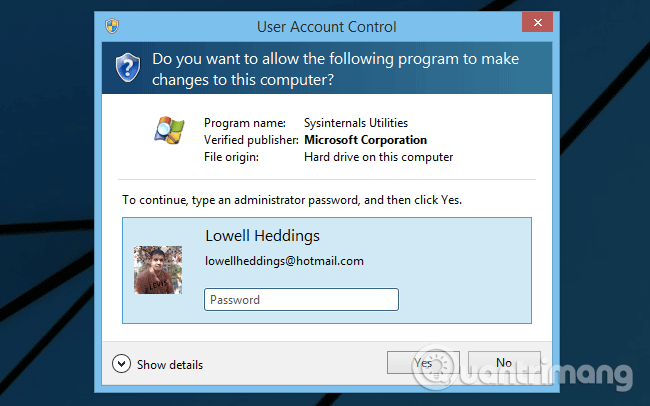
Task: Click the Show details label
Action: tap(170, 365)
